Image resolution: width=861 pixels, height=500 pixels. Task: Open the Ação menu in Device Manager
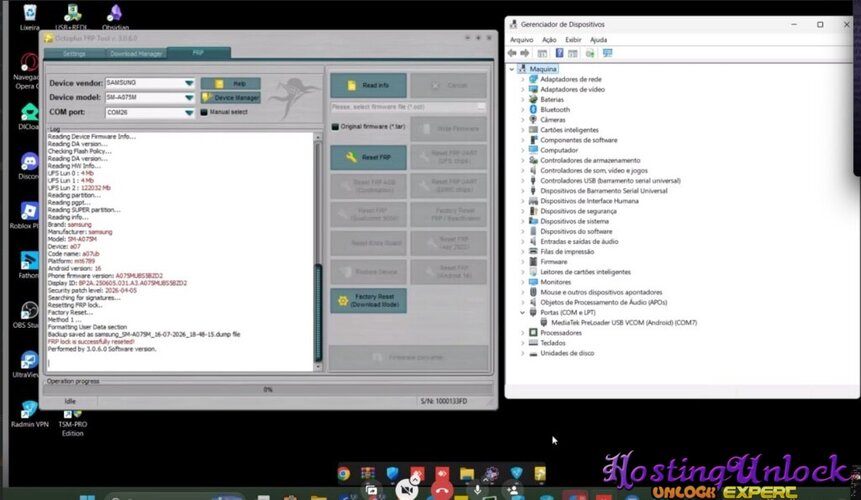549,40
